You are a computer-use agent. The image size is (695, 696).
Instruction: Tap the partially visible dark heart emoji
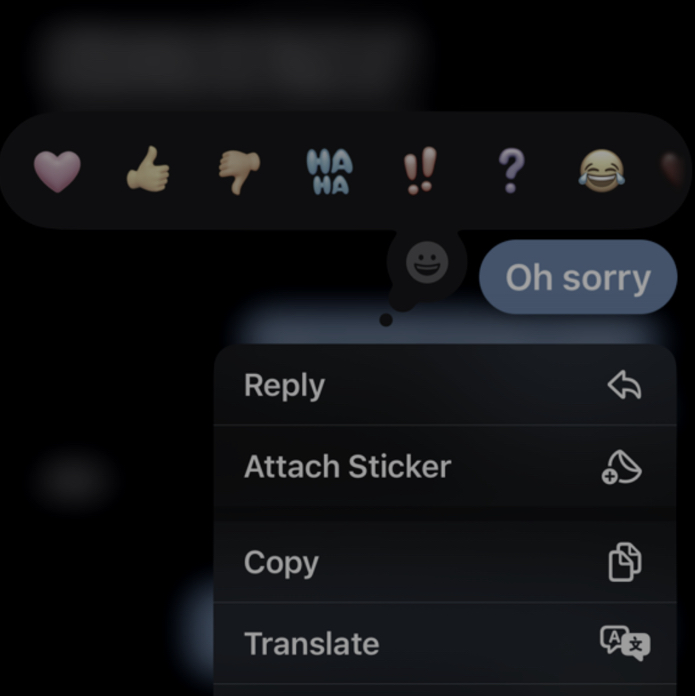pyautogui.click(x=674, y=170)
